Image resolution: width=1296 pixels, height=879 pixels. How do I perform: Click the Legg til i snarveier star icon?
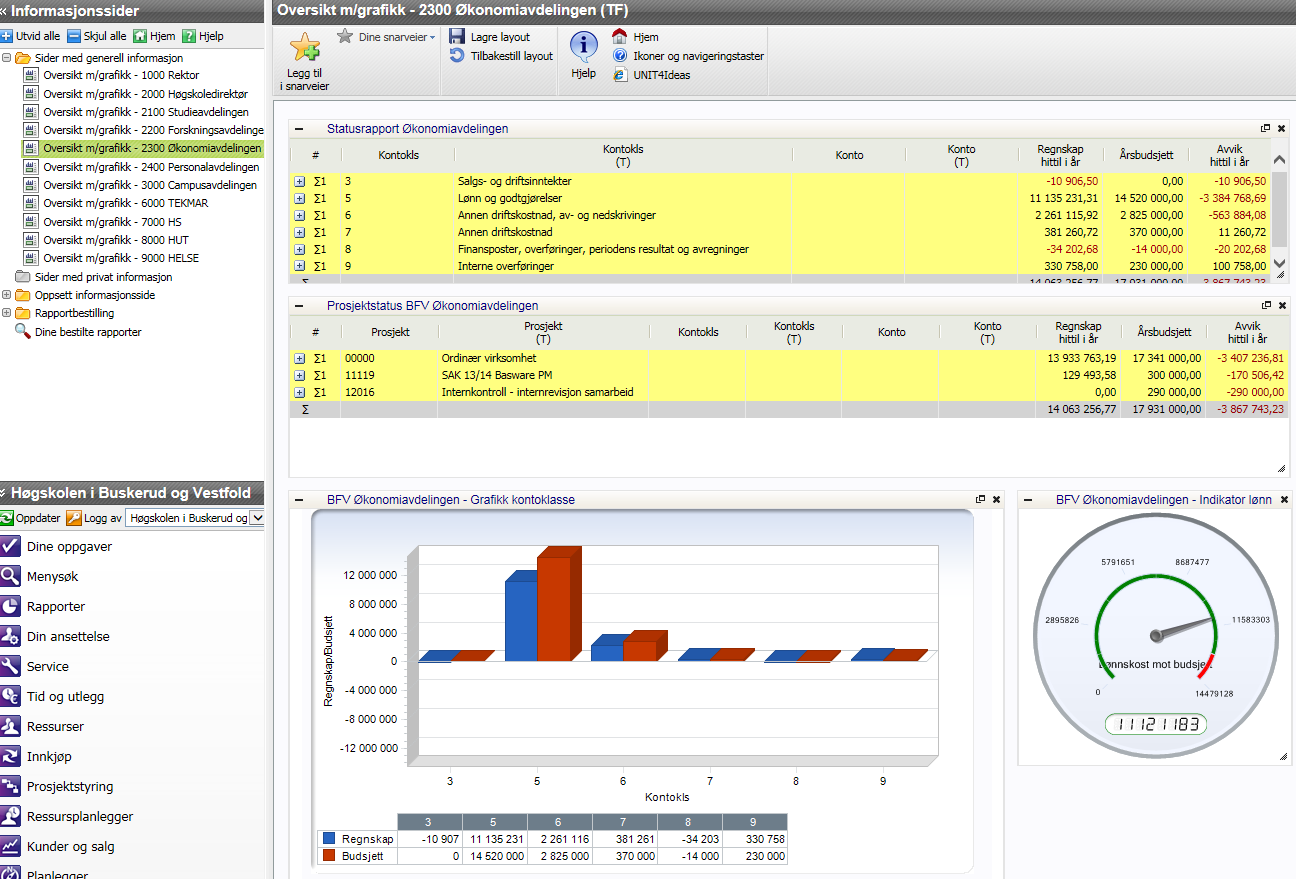pos(304,48)
